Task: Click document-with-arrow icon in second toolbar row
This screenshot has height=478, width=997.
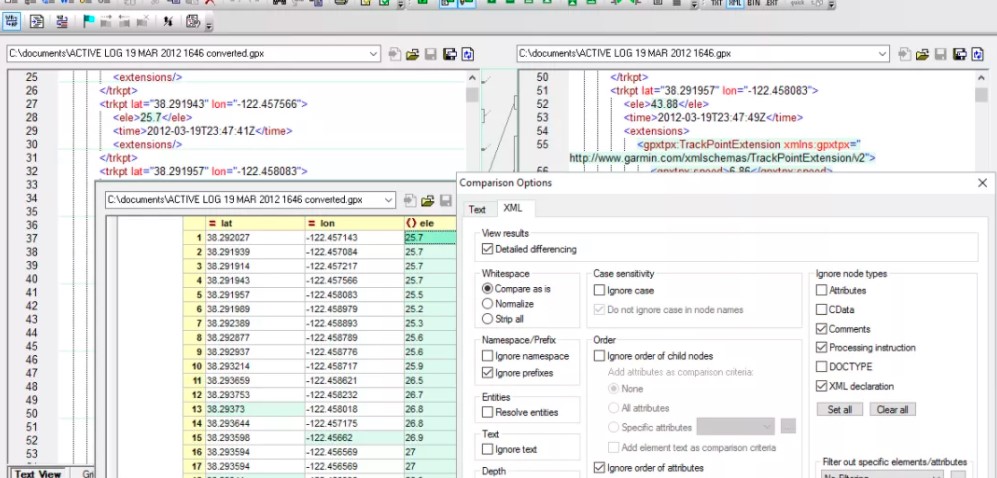Action: (37, 22)
